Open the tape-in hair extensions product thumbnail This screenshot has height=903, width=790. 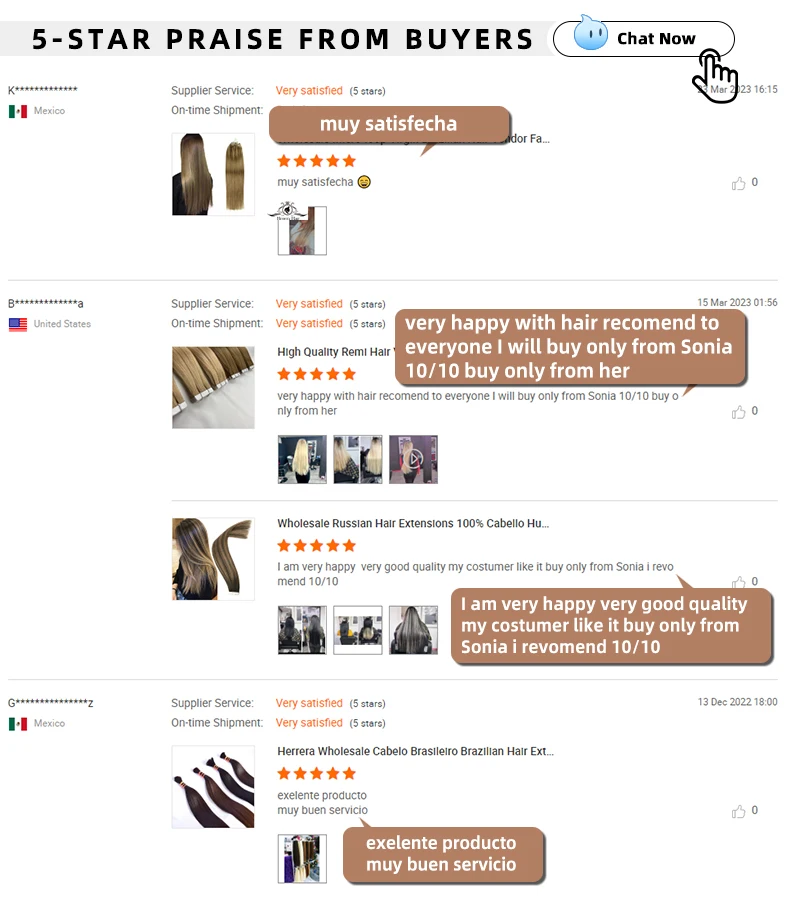213,387
